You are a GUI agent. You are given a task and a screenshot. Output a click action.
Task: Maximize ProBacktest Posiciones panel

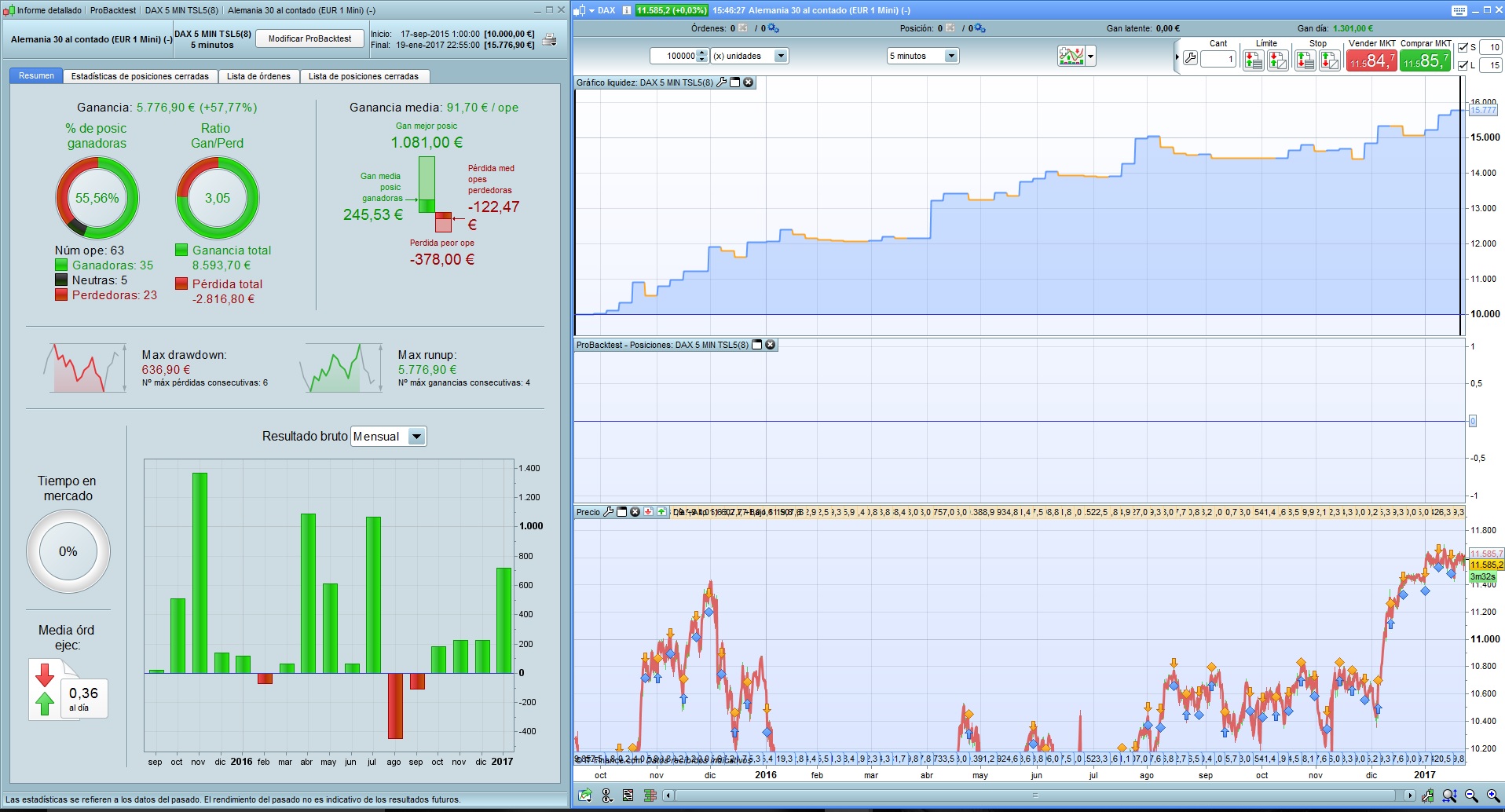757,345
